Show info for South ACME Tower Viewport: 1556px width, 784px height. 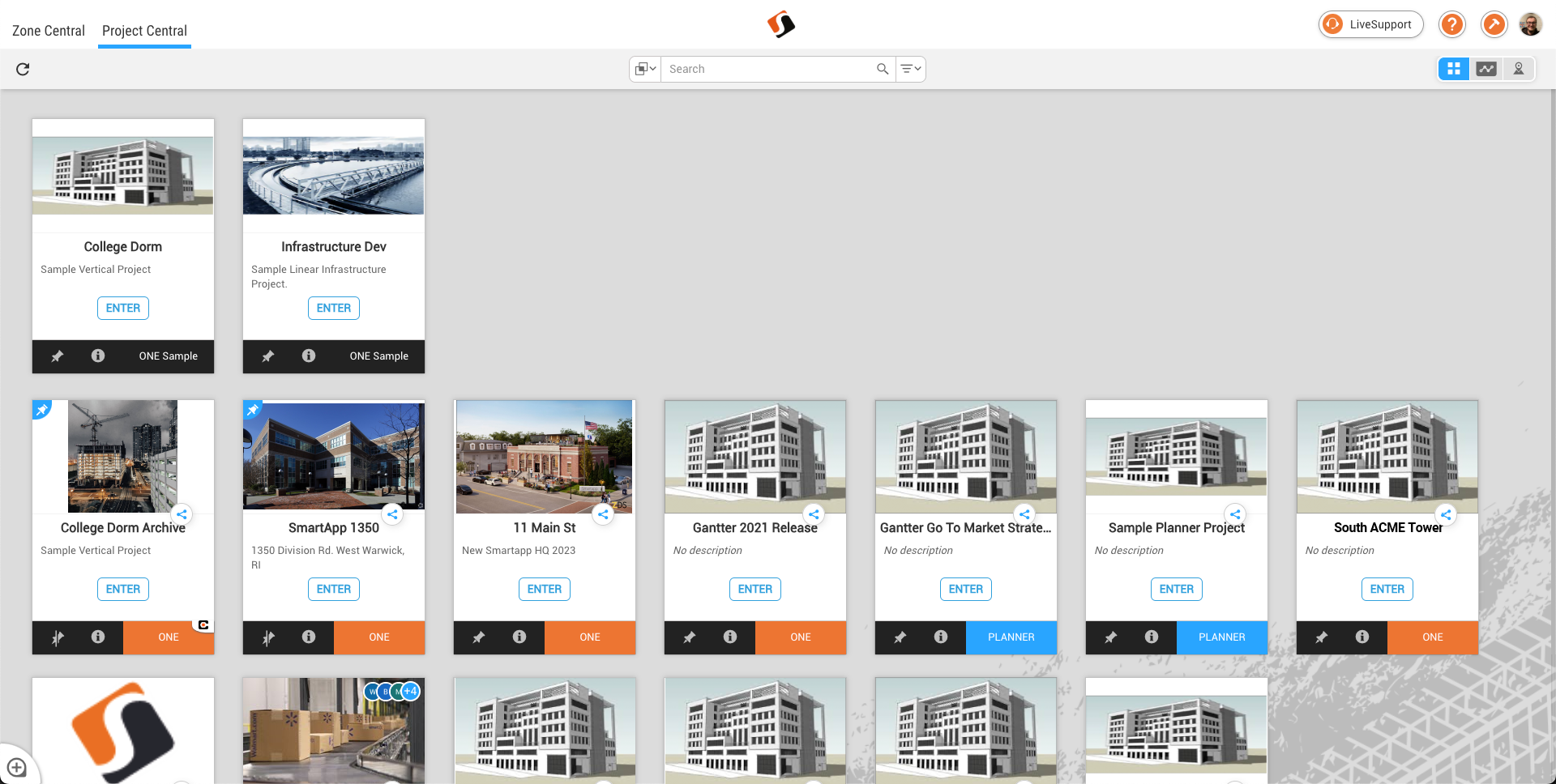1362,637
